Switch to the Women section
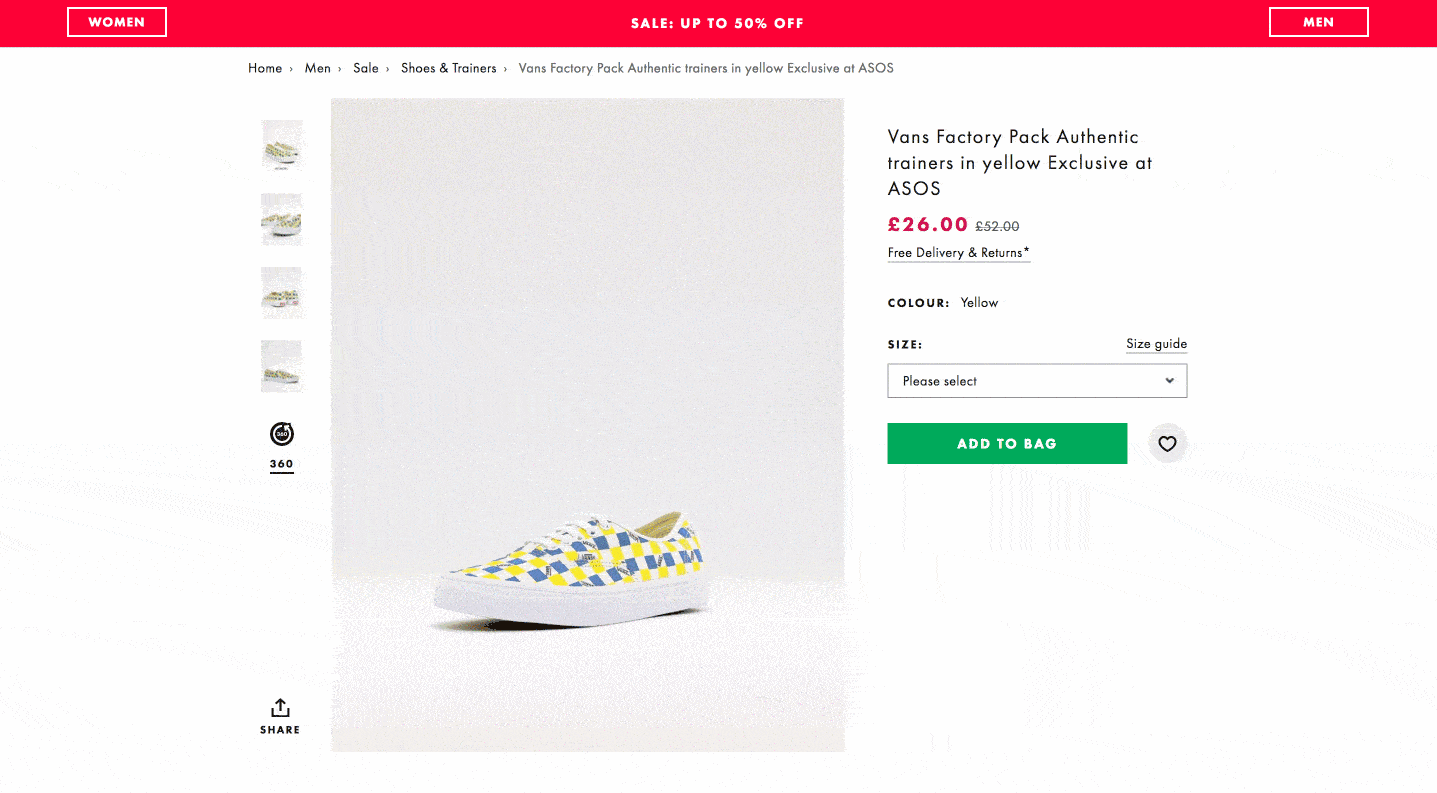The width and height of the screenshot is (1437, 793). pyautogui.click(x=117, y=22)
